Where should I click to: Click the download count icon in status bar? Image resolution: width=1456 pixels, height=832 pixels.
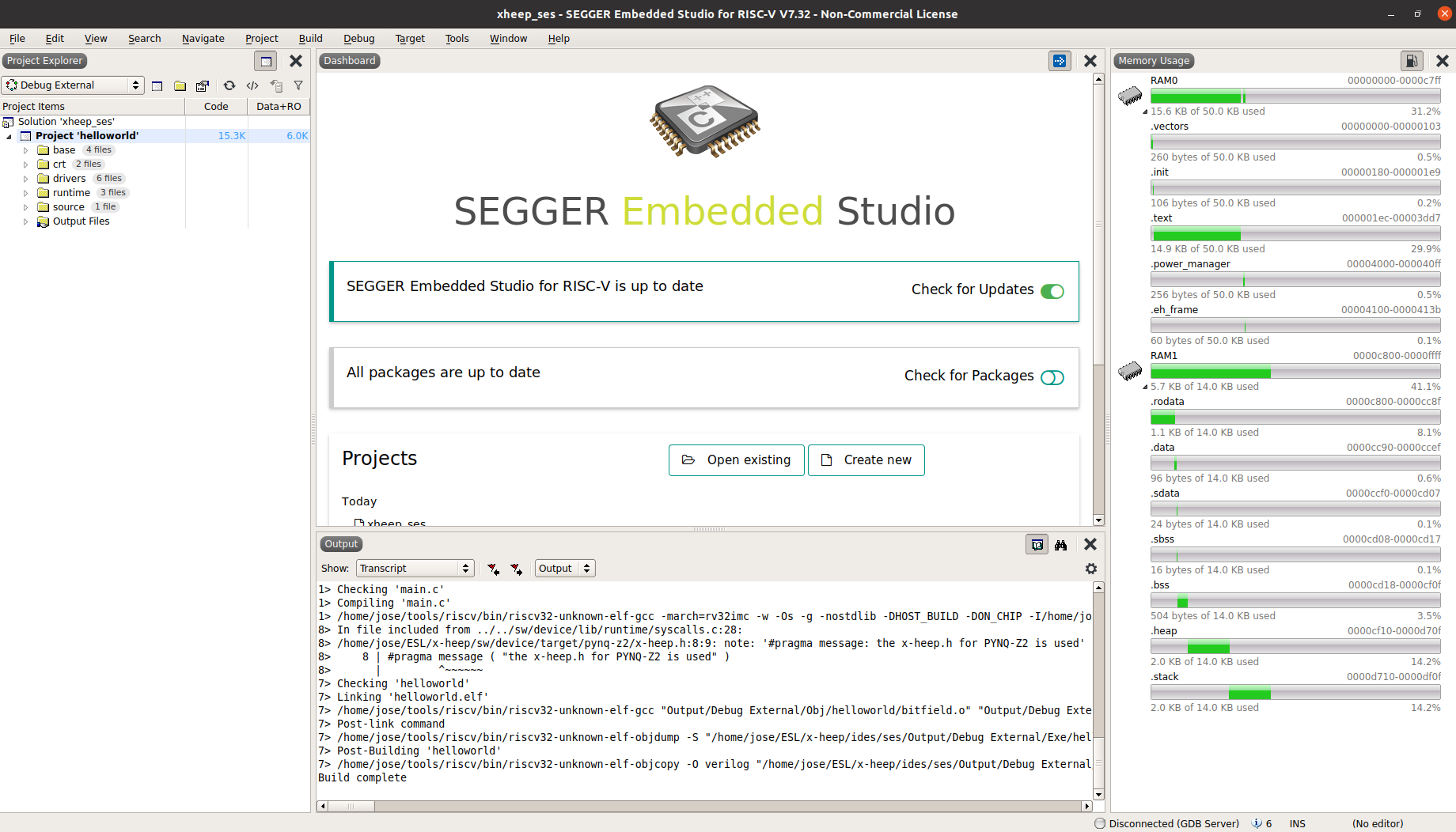(x=1257, y=823)
